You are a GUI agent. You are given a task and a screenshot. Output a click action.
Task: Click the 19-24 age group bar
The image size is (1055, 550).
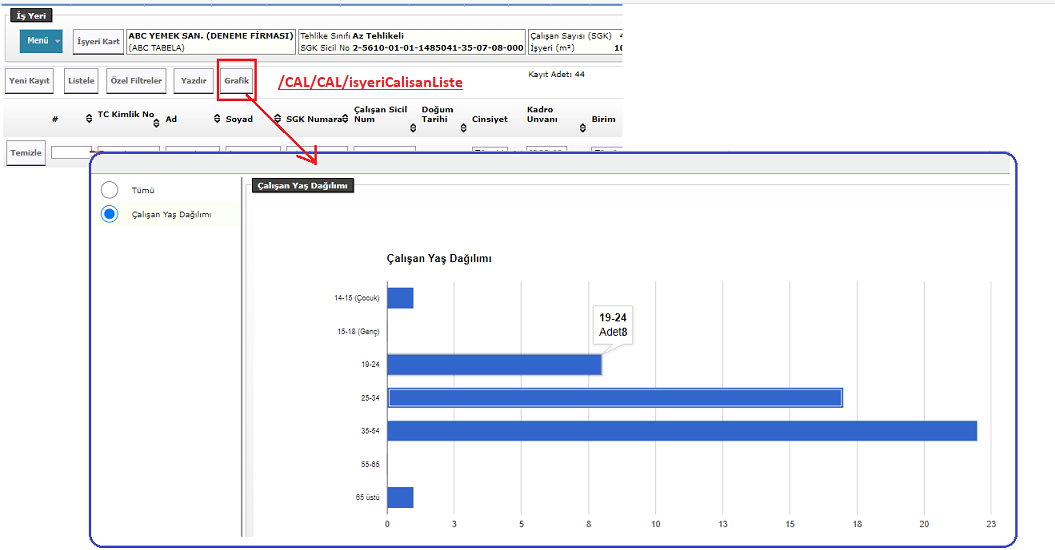tap(494, 365)
